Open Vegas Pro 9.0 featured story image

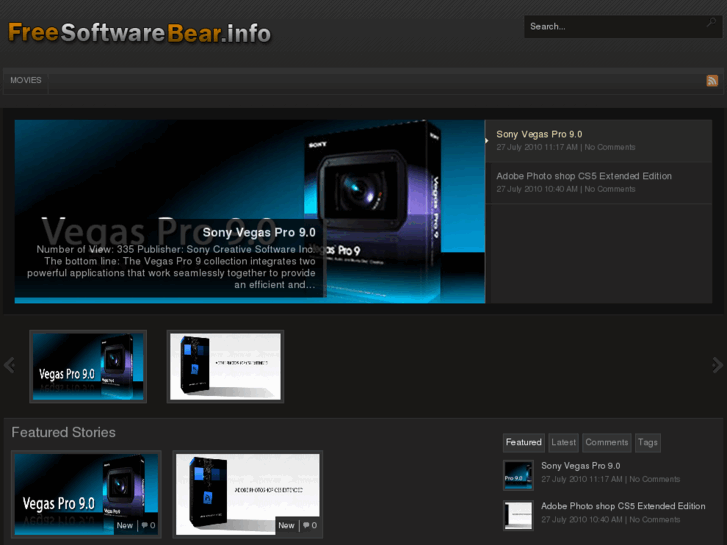pos(86,494)
